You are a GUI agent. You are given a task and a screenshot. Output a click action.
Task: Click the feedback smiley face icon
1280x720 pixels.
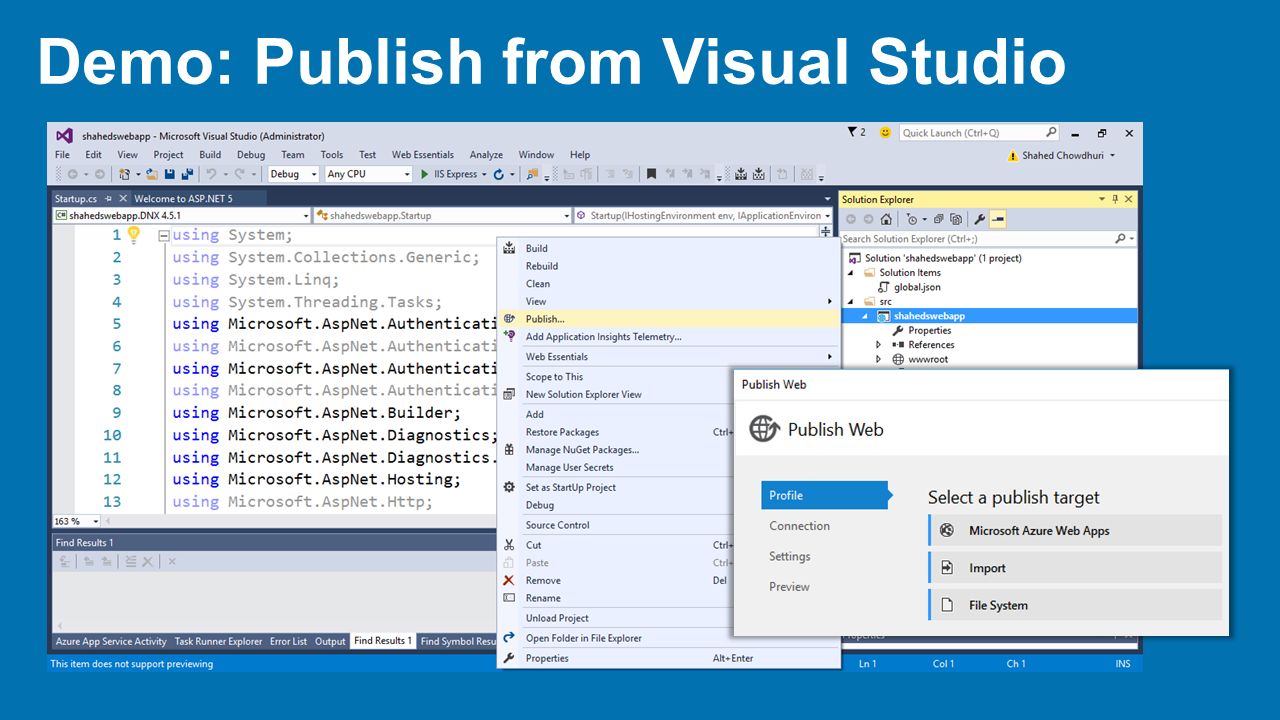[885, 132]
